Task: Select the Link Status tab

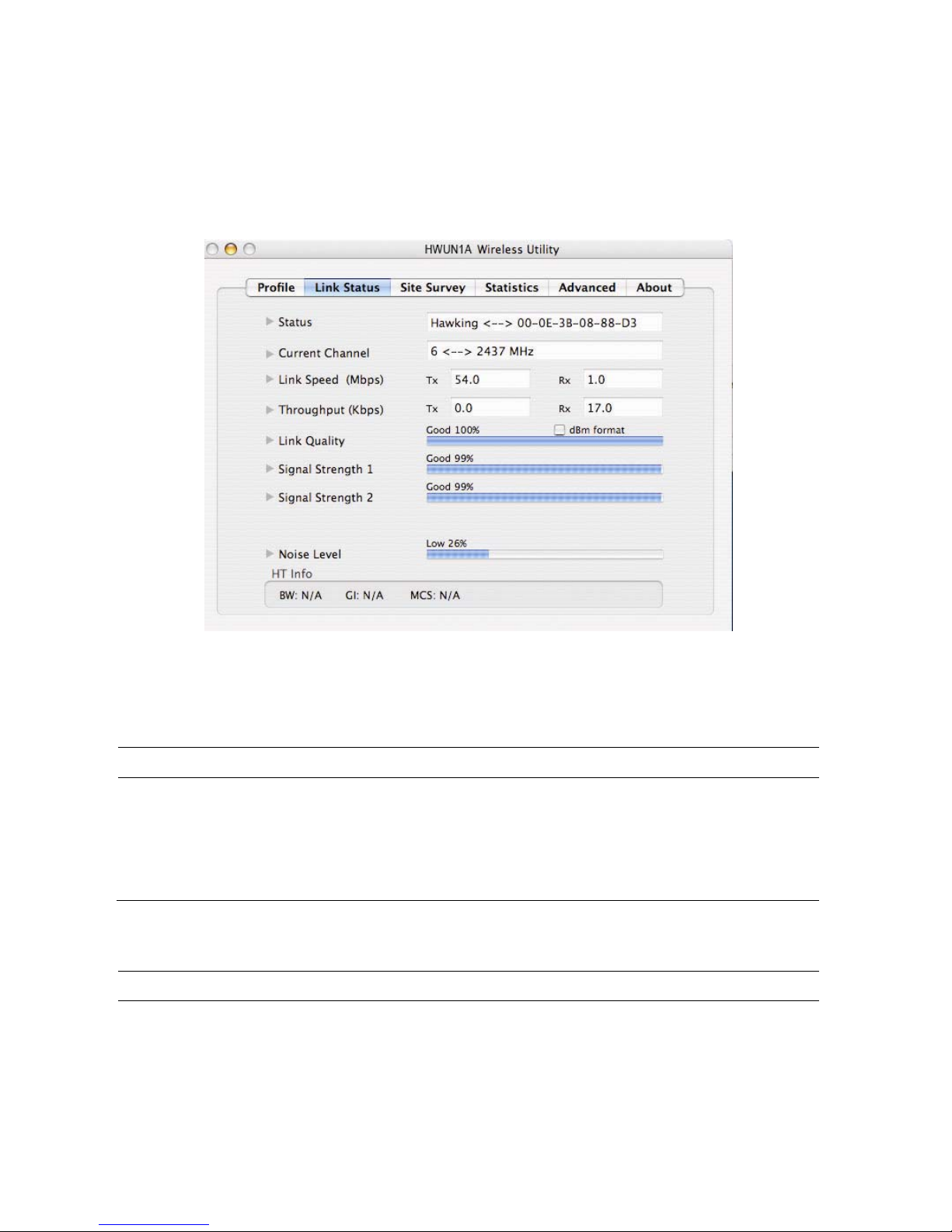Action: coord(347,288)
